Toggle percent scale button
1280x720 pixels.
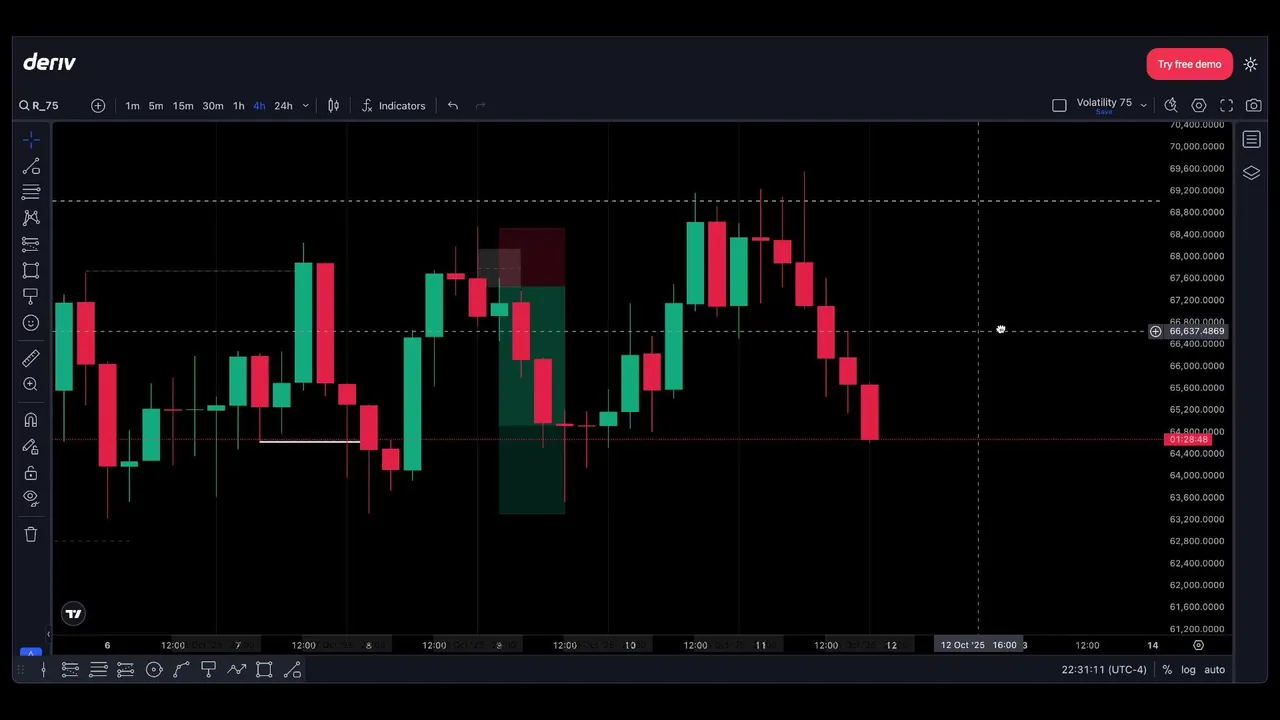point(1167,670)
